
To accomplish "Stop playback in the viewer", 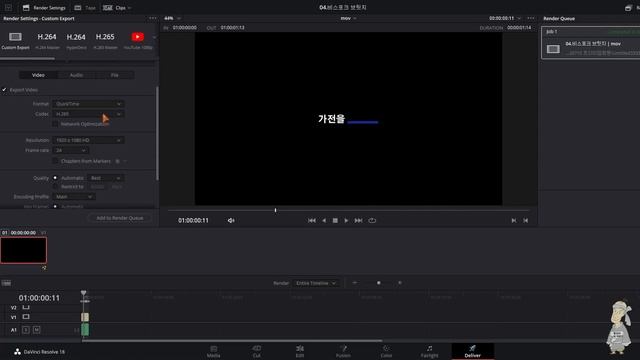I will (335, 220).
